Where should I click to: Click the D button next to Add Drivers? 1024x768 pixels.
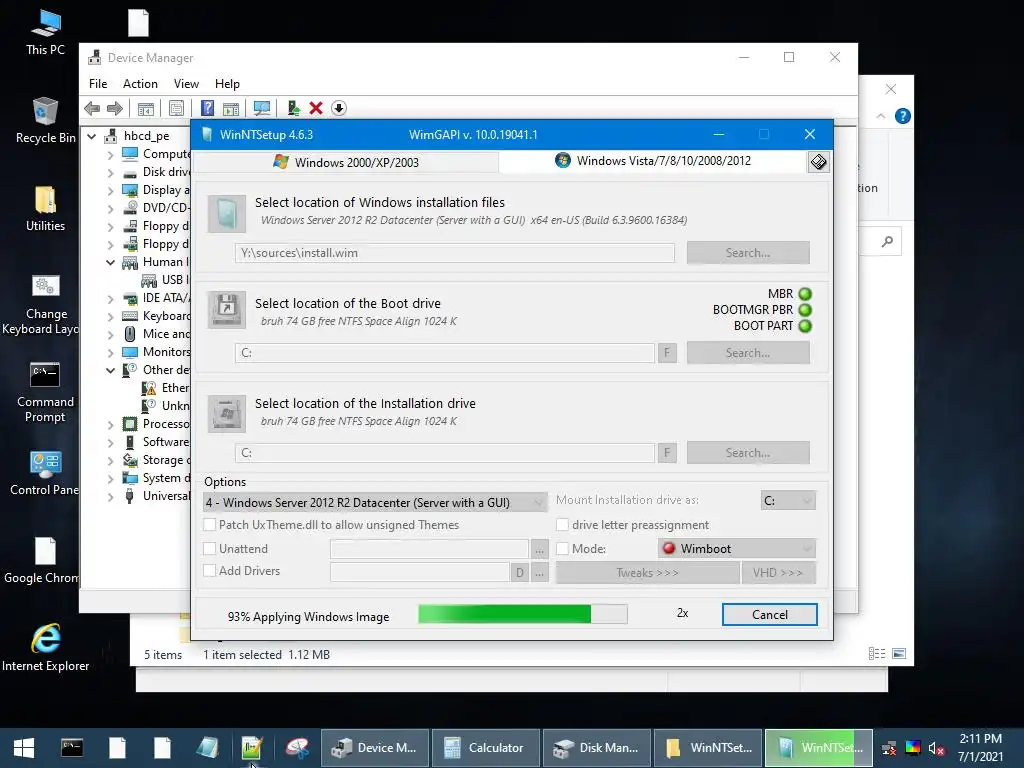click(519, 573)
